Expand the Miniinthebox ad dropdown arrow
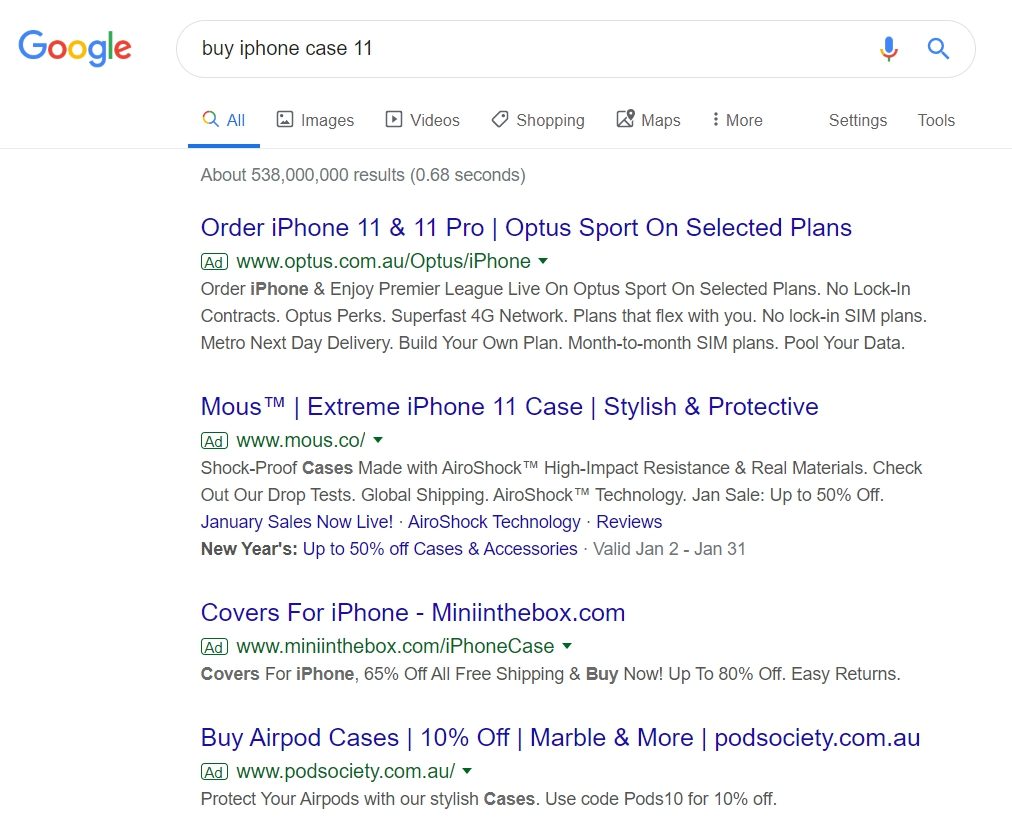This screenshot has height=838, width=1012. click(x=567, y=646)
